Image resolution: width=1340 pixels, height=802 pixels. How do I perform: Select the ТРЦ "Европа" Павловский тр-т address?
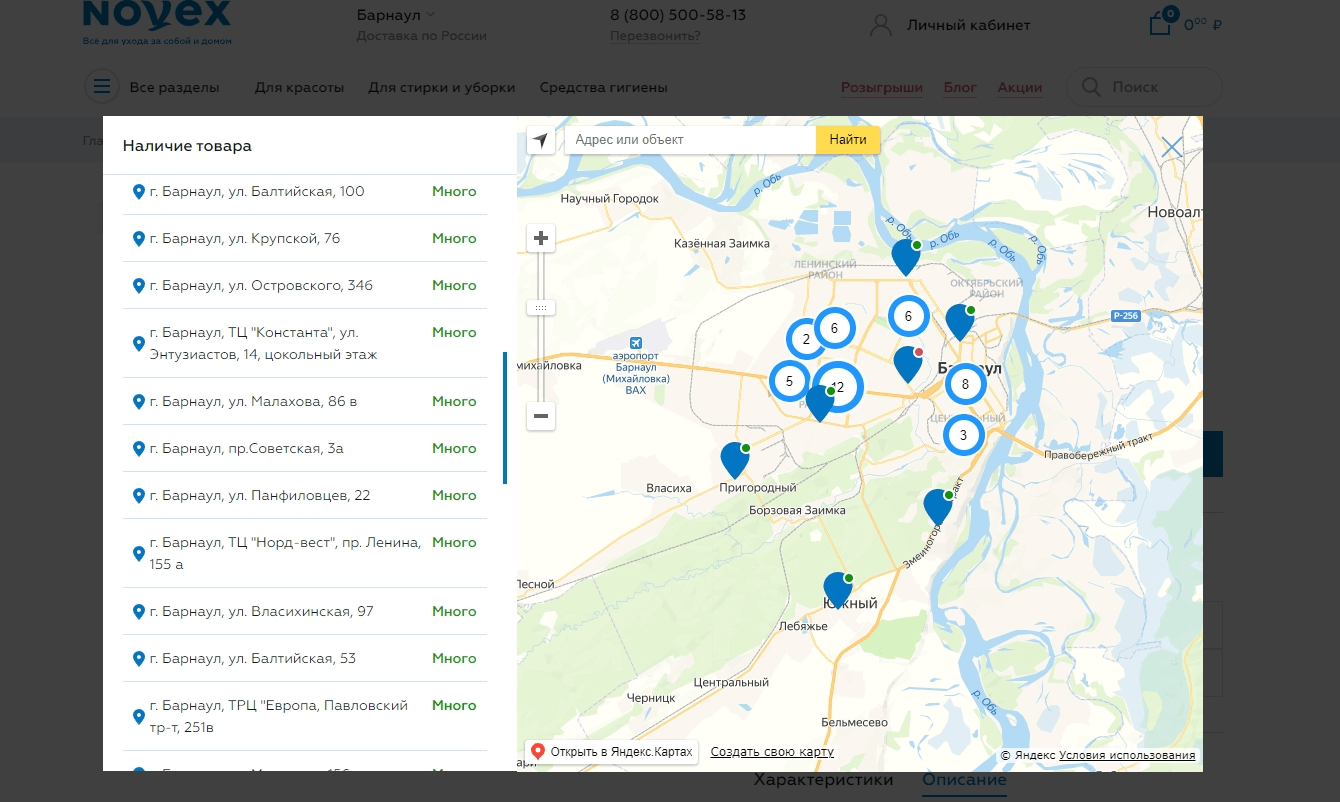tap(279, 716)
